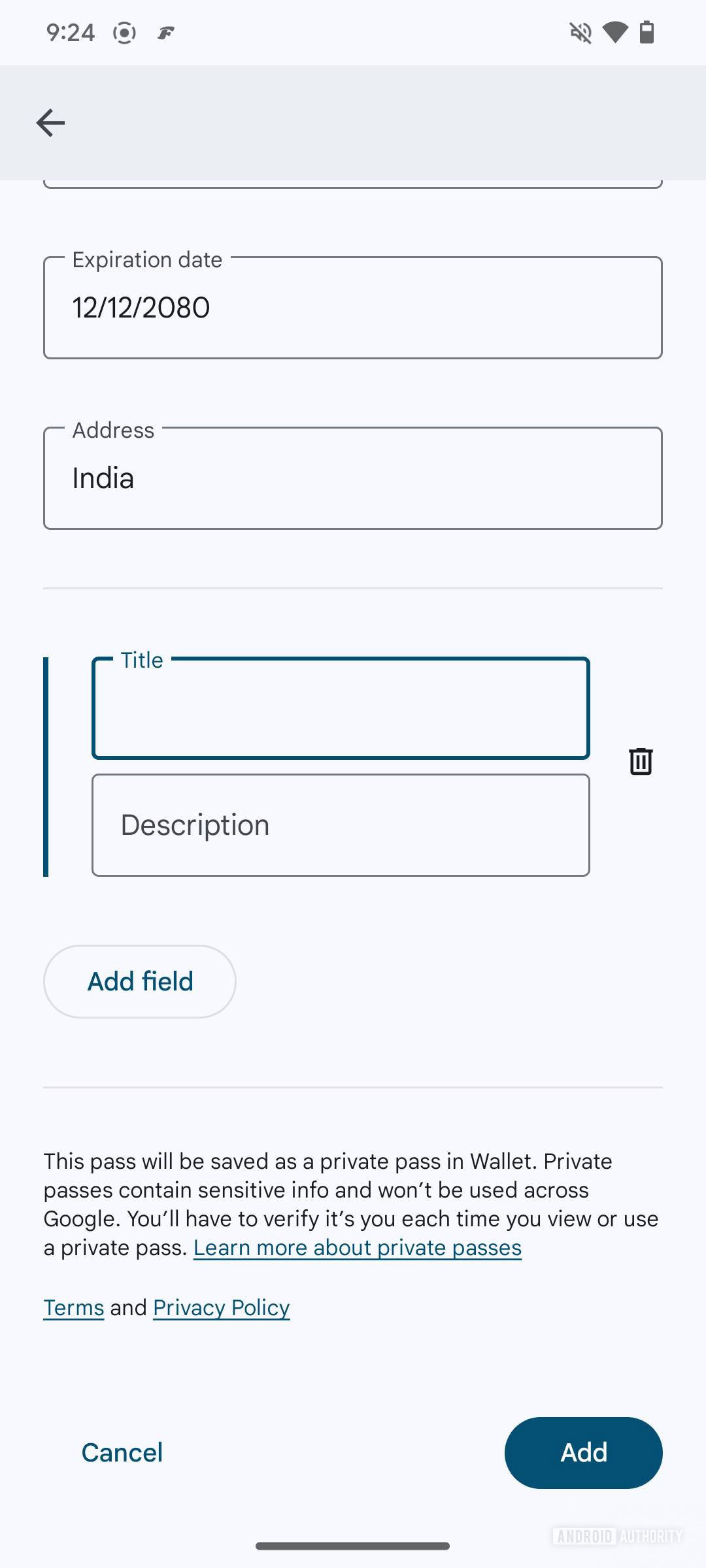Open the Terms link
The height and width of the screenshot is (1568, 706).
(x=74, y=1308)
